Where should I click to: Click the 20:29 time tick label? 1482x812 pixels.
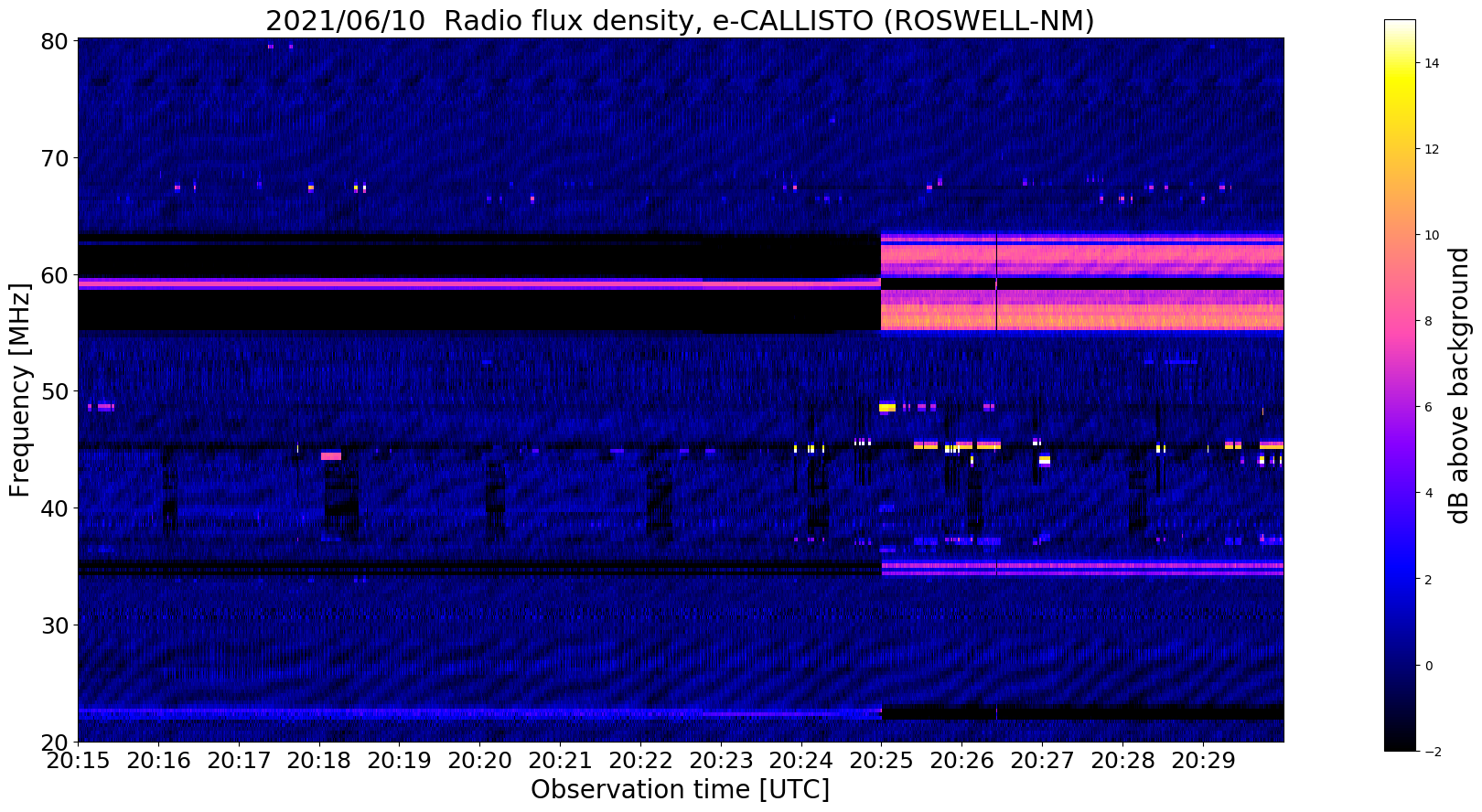point(1202,761)
